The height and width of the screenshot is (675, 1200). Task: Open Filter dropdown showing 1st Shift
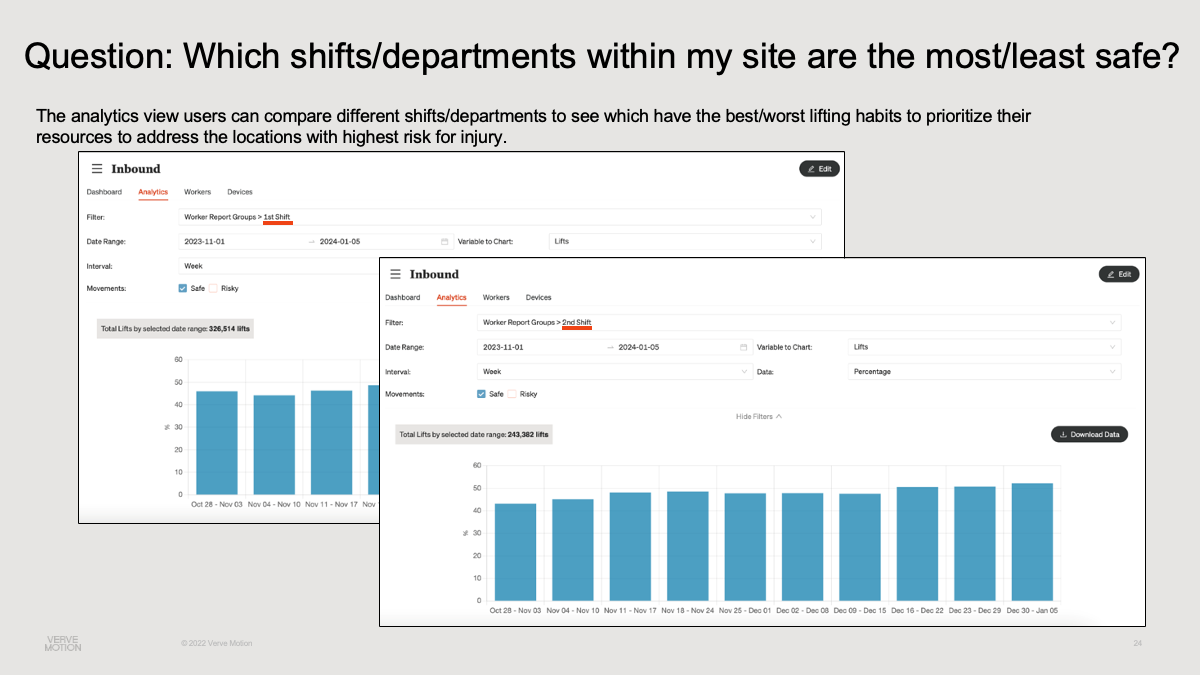(500, 216)
